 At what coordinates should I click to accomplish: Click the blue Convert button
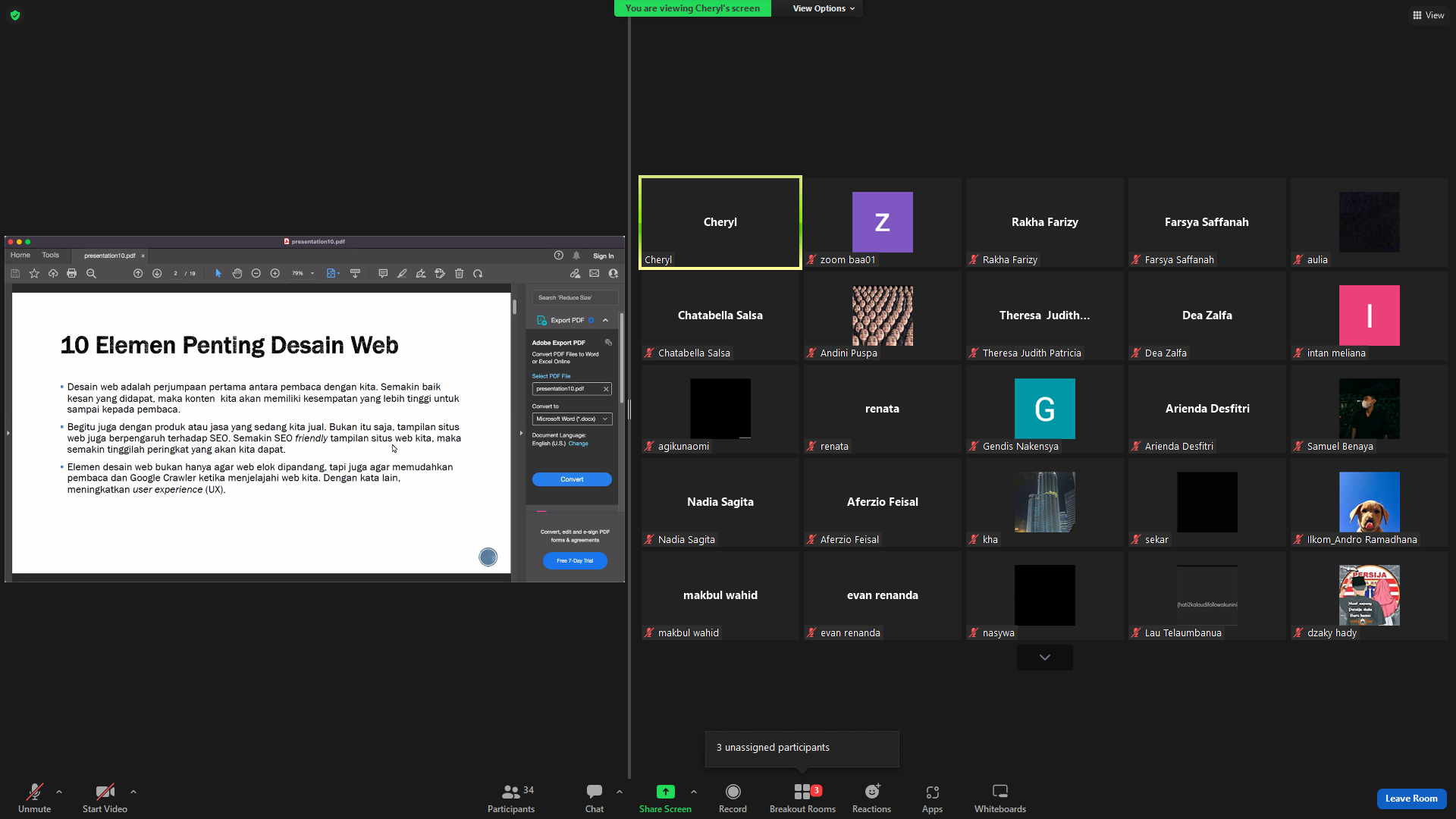click(x=572, y=480)
